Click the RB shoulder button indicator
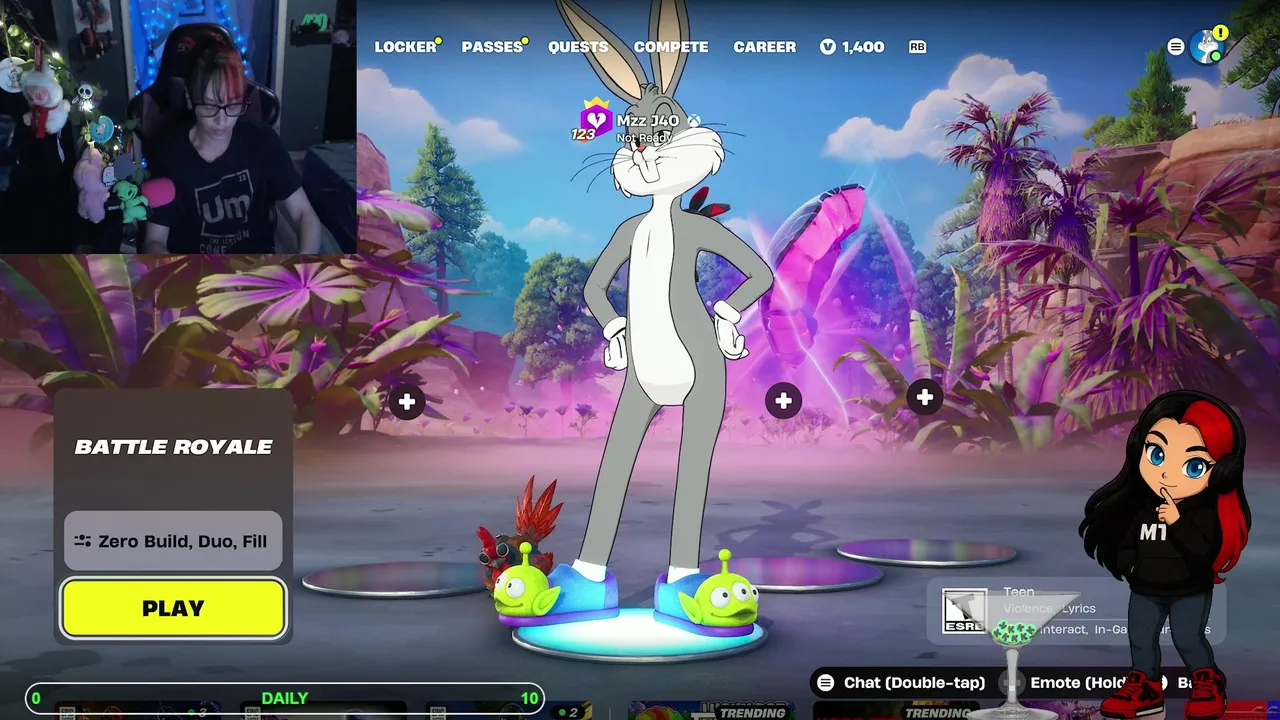 tap(917, 47)
